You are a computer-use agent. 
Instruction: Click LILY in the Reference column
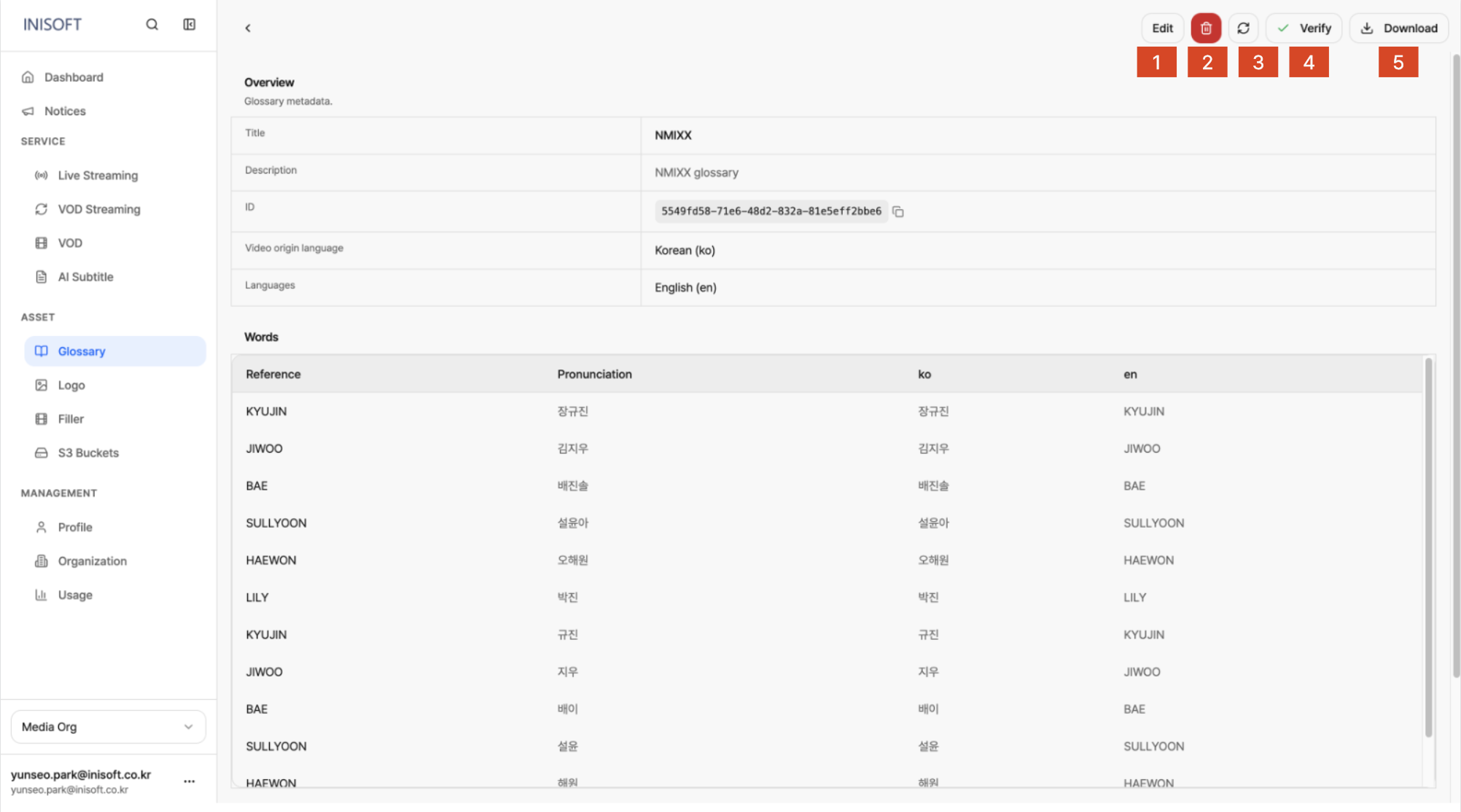point(257,597)
